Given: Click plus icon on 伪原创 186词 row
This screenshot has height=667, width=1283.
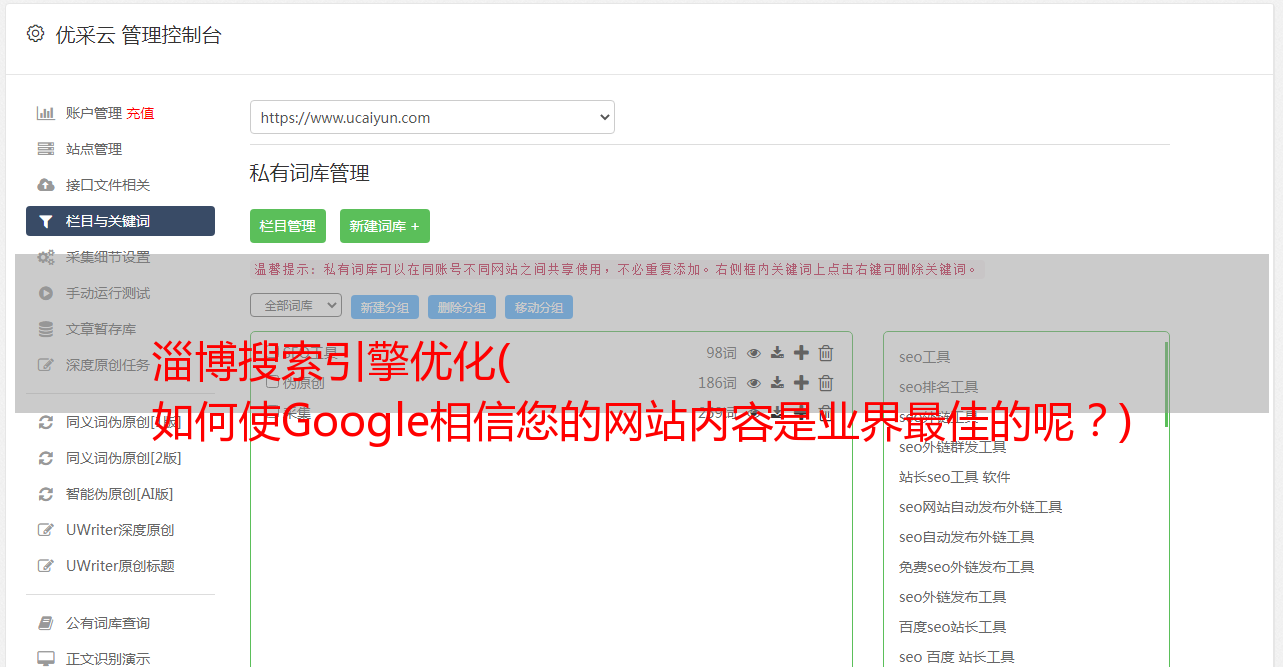Looking at the screenshot, I should pyautogui.click(x=801, y=383).
